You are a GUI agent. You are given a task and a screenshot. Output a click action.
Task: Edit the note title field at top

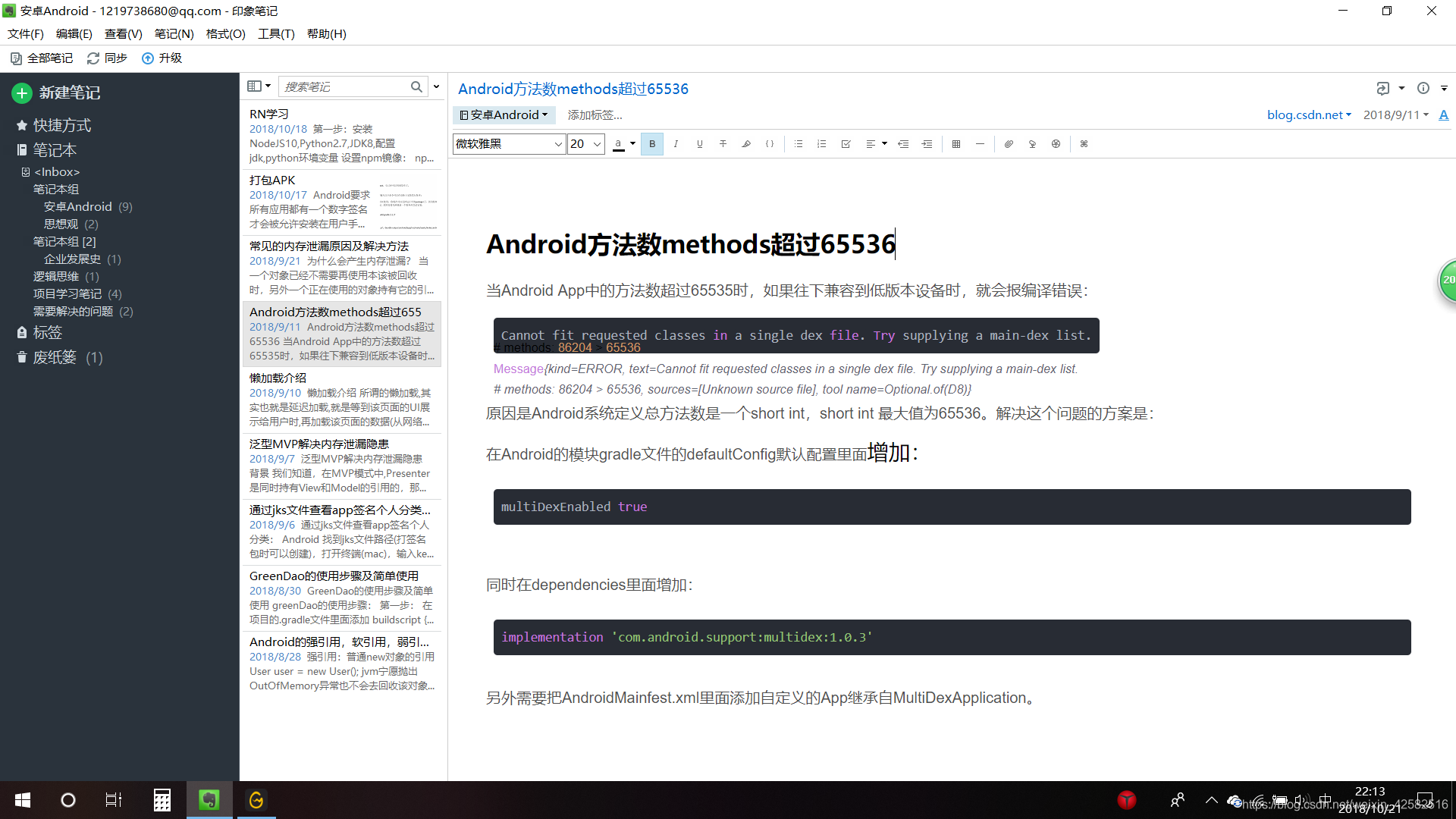pyautogui.click(x=573, y=89)
